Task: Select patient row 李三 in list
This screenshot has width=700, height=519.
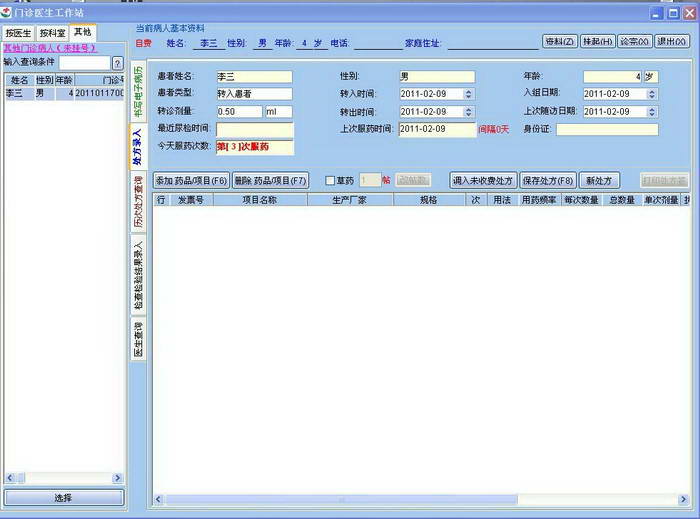Action: click(64, 93)
